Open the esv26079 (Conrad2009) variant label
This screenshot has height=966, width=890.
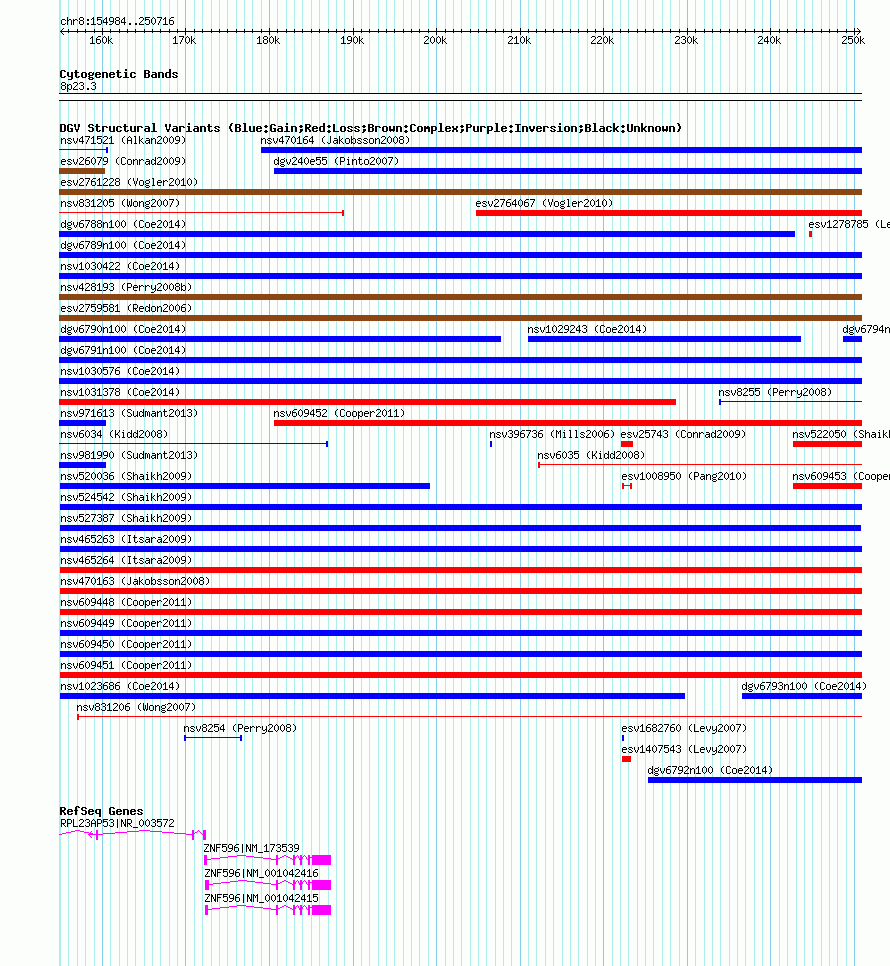[123, 161]
